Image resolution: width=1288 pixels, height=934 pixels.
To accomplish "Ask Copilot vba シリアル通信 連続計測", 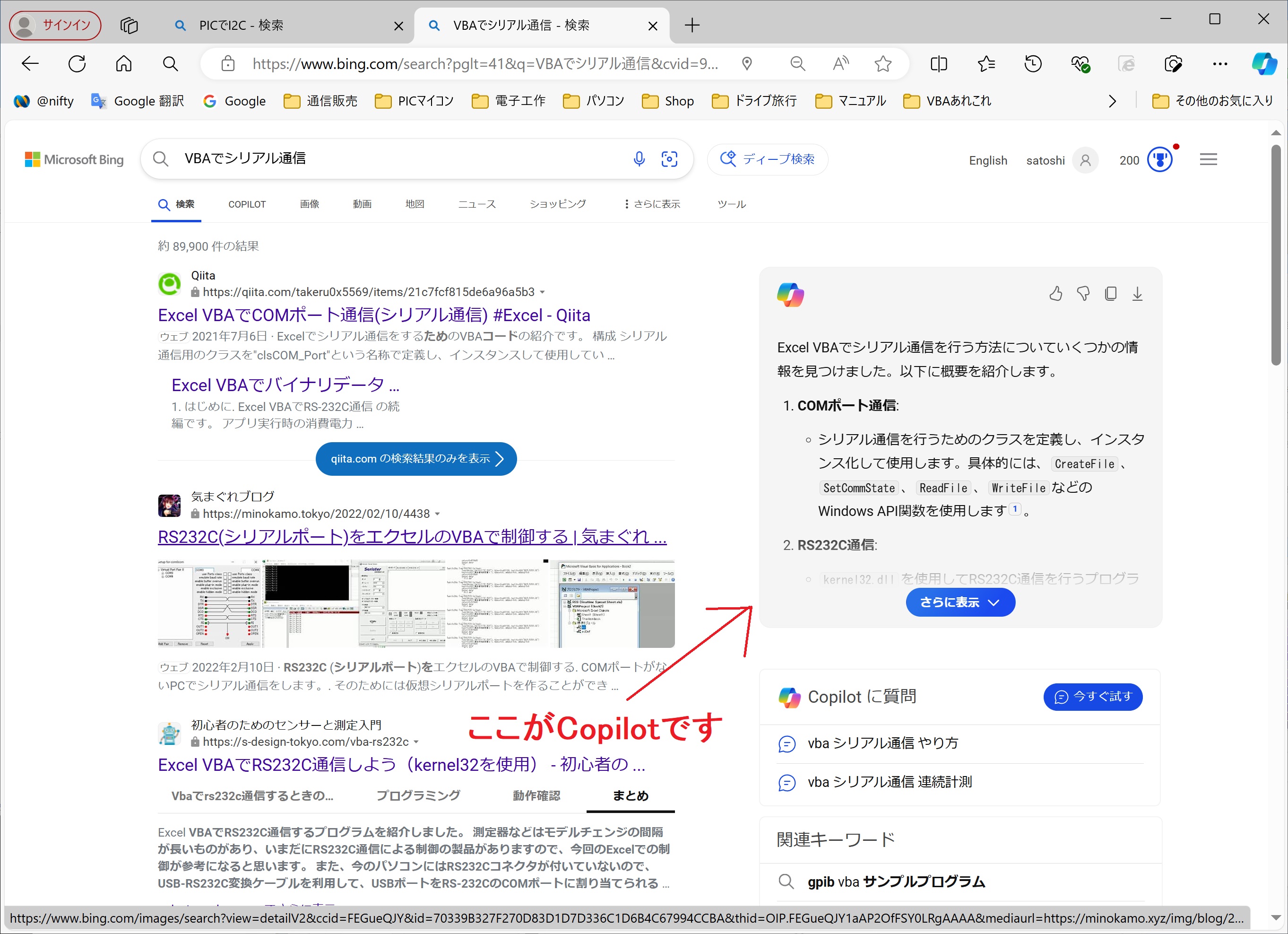I will 890,782.
